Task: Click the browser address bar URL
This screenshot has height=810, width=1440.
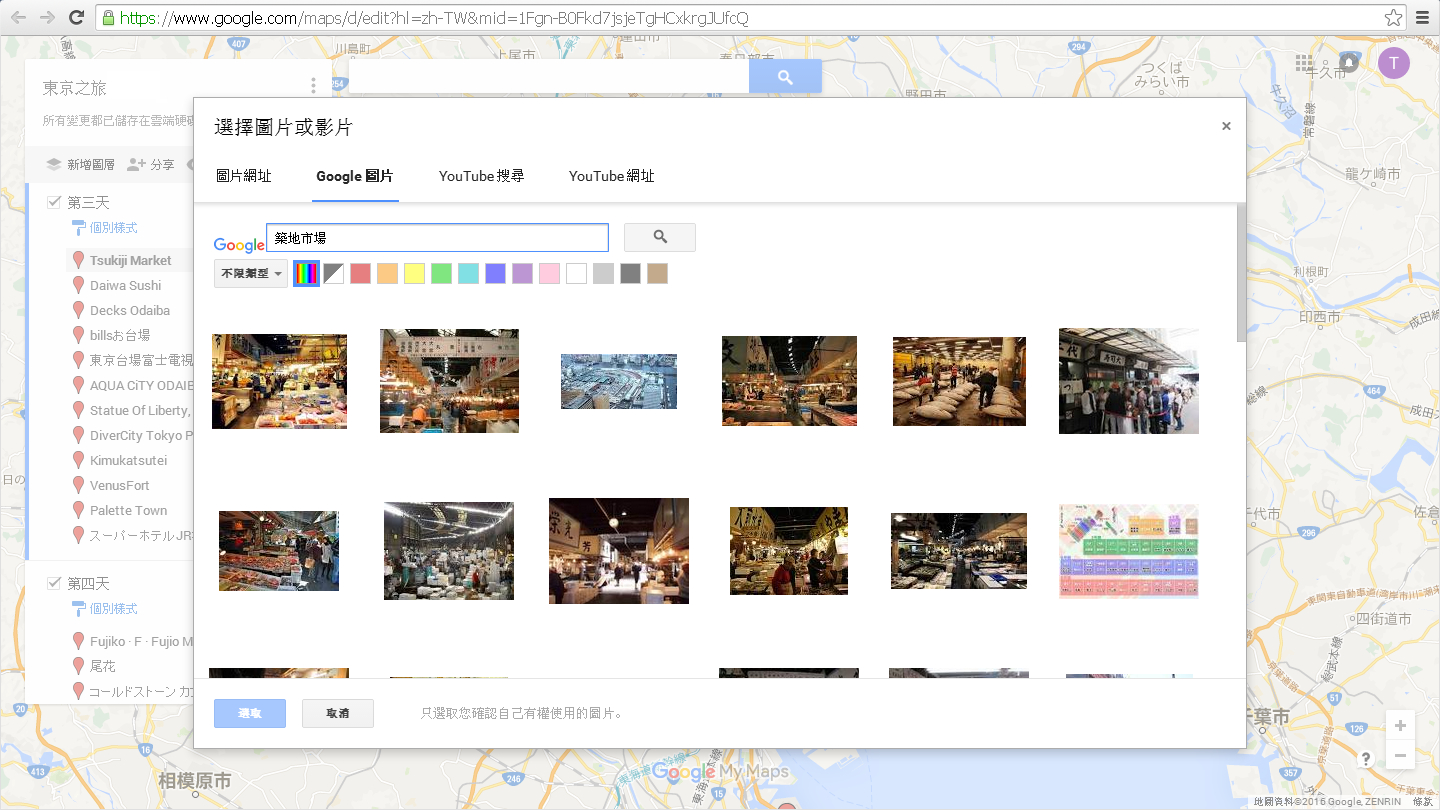Action: (x=434, y=18)
